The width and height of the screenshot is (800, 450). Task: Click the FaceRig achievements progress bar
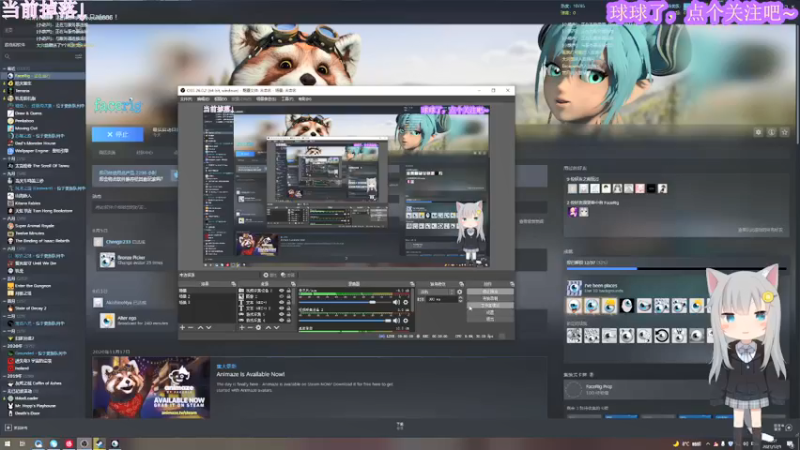click(676, 268)
